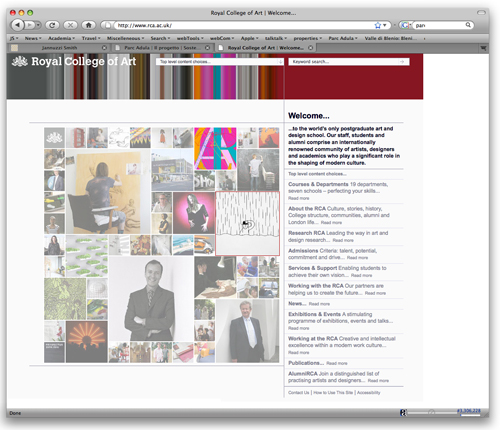Click Read more next to News
This screenshot has width=500, height=430.
(x=319, y=304)
